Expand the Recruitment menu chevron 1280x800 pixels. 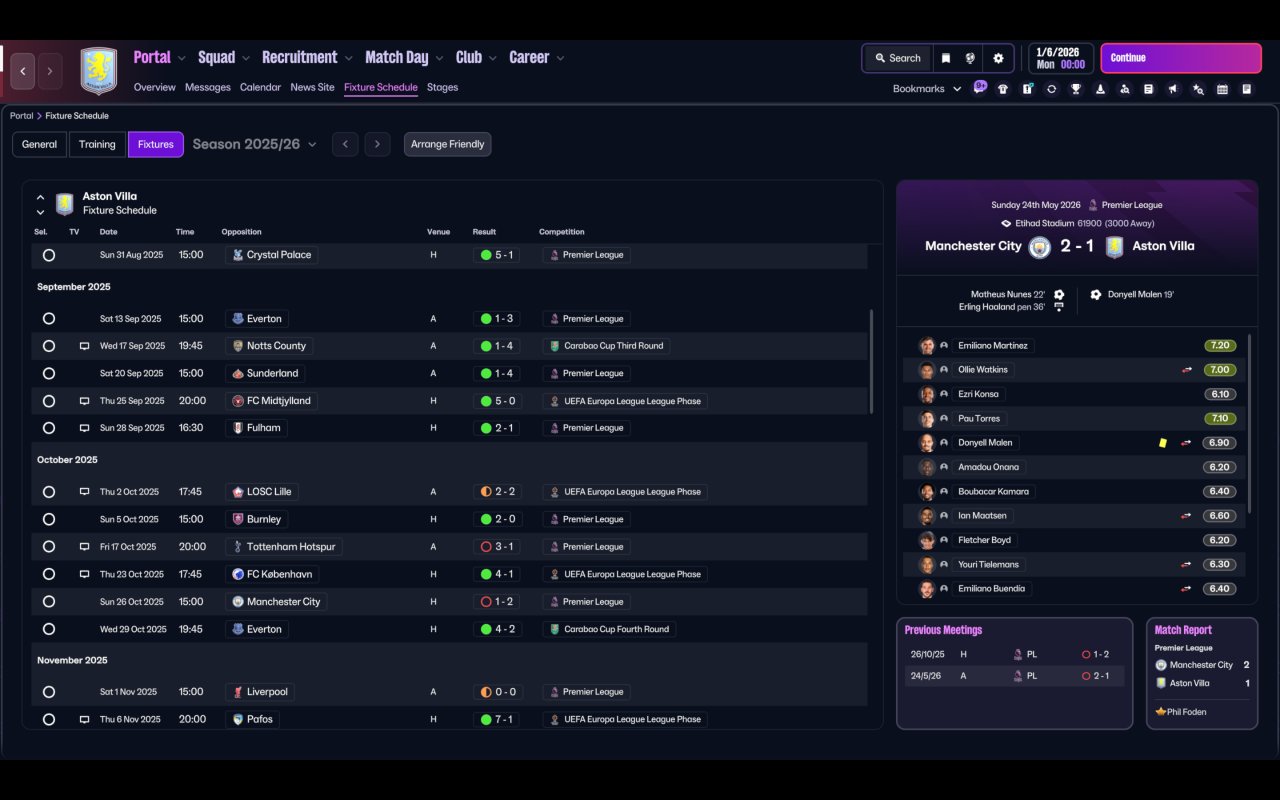(x=347, y=58)
